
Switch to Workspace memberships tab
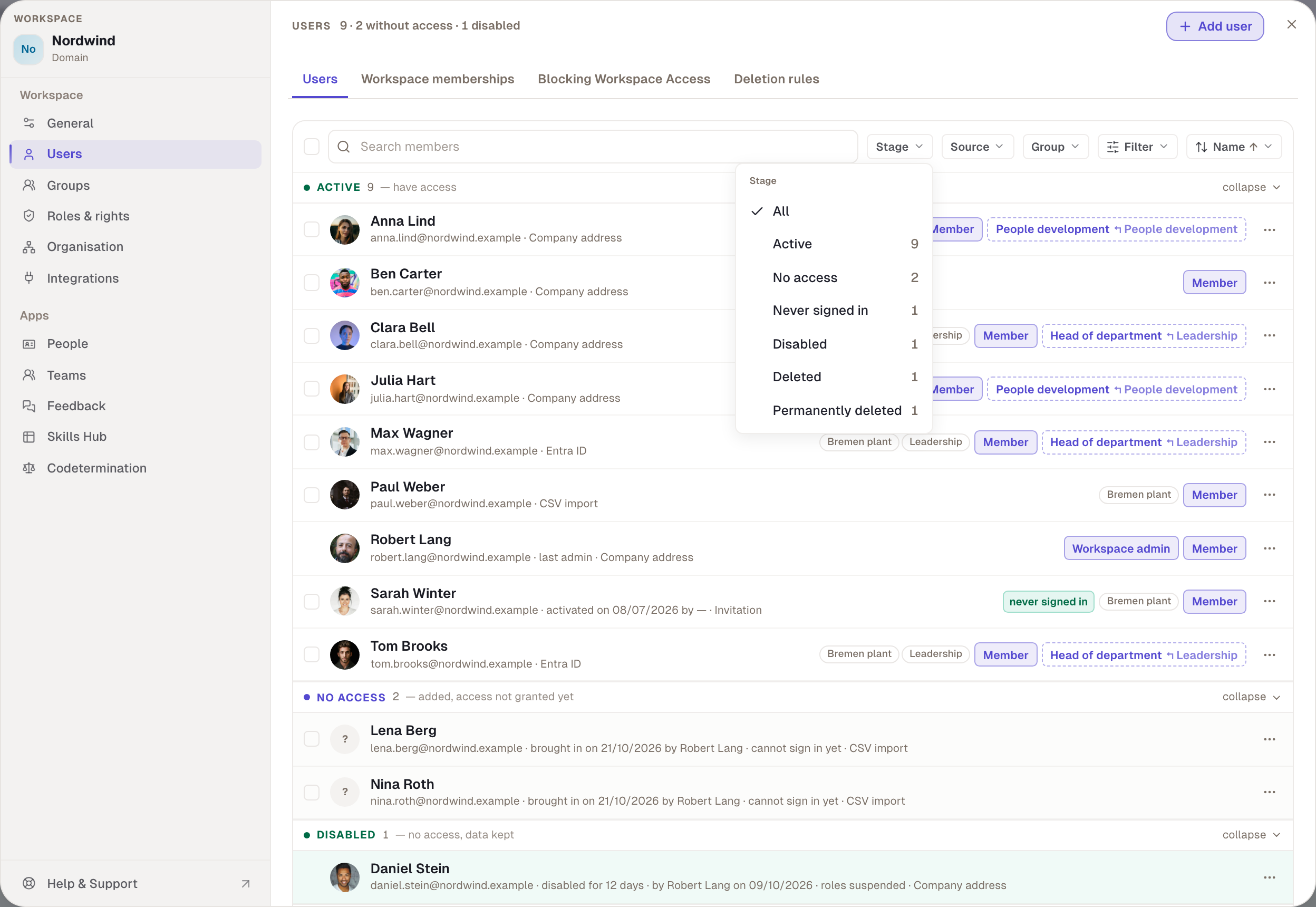(438, 79)
